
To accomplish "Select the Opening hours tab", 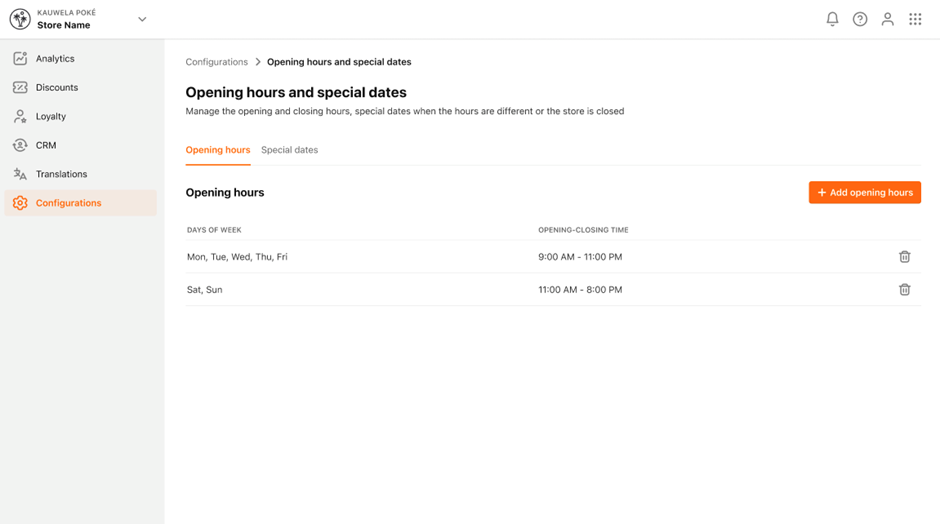I will (x=218, y=150).
